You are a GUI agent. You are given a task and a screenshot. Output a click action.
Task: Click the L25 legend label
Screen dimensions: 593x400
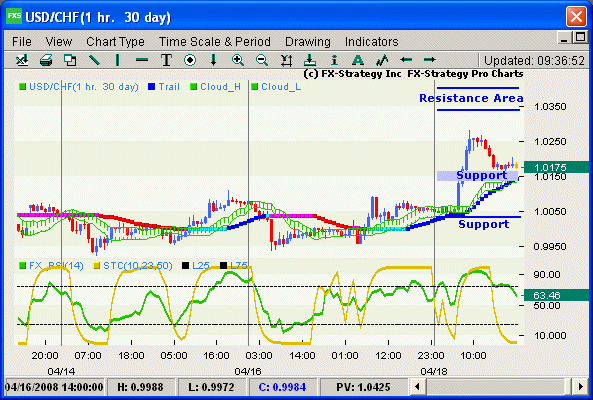[x=200, y=265]
